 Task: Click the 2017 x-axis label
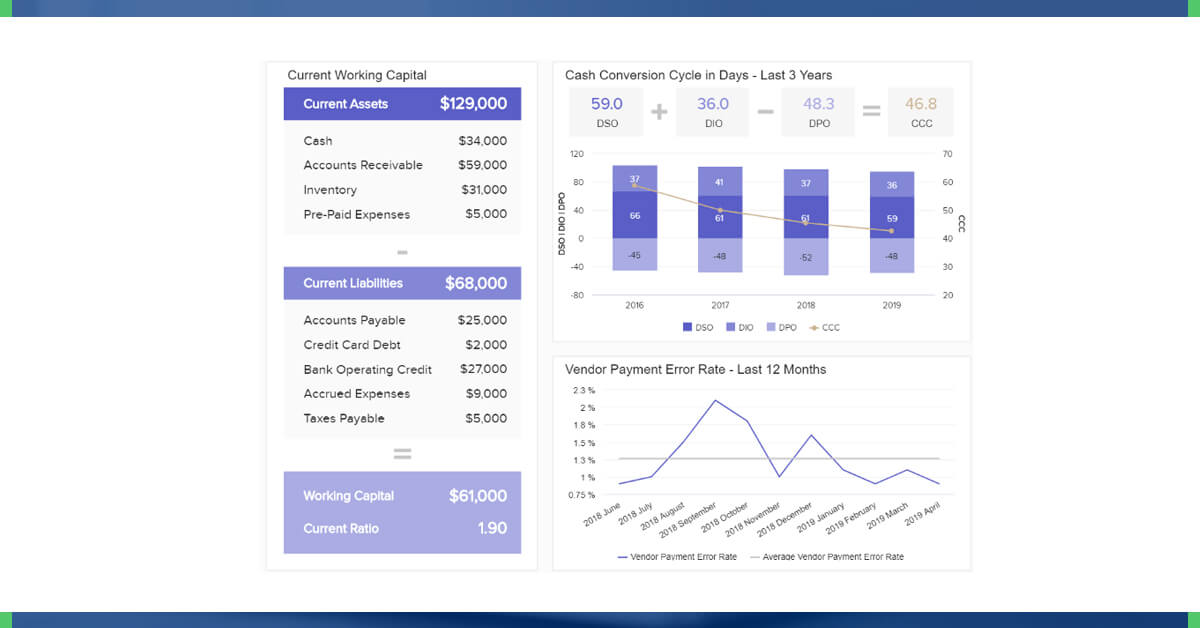[x=720, y=305]
